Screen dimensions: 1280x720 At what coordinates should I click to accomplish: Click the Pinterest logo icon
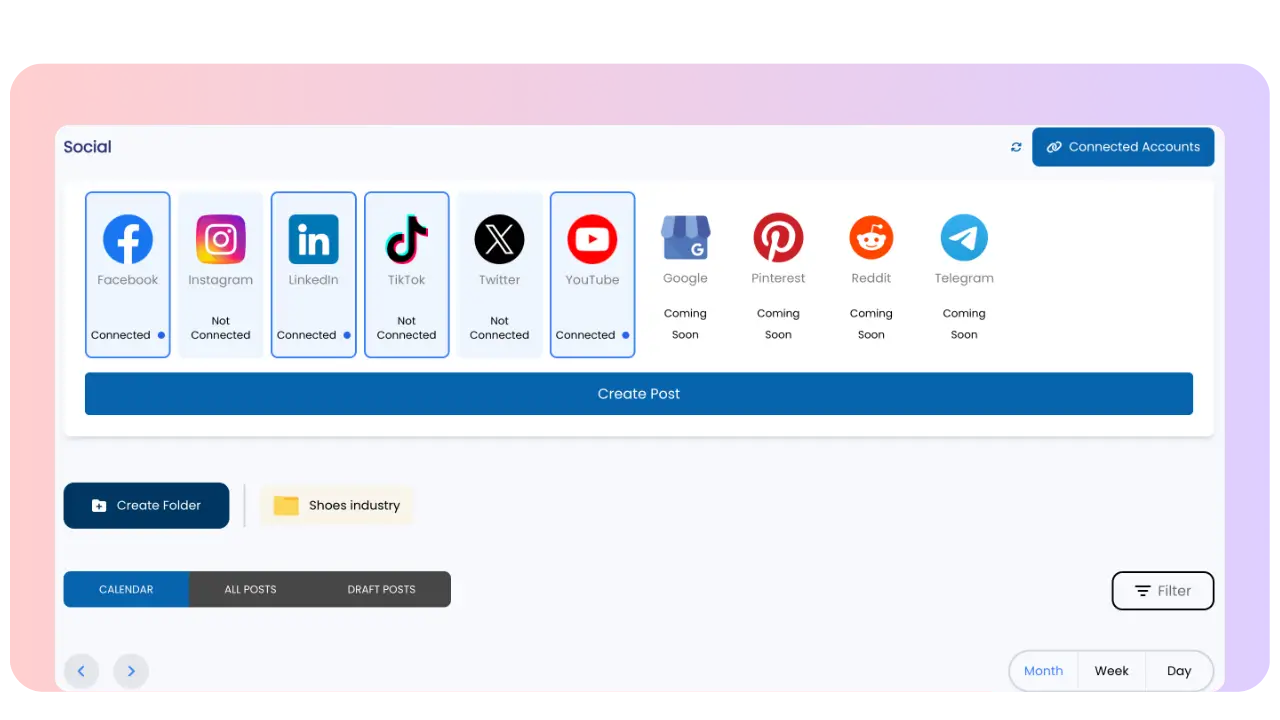click(x=778, y=237)
